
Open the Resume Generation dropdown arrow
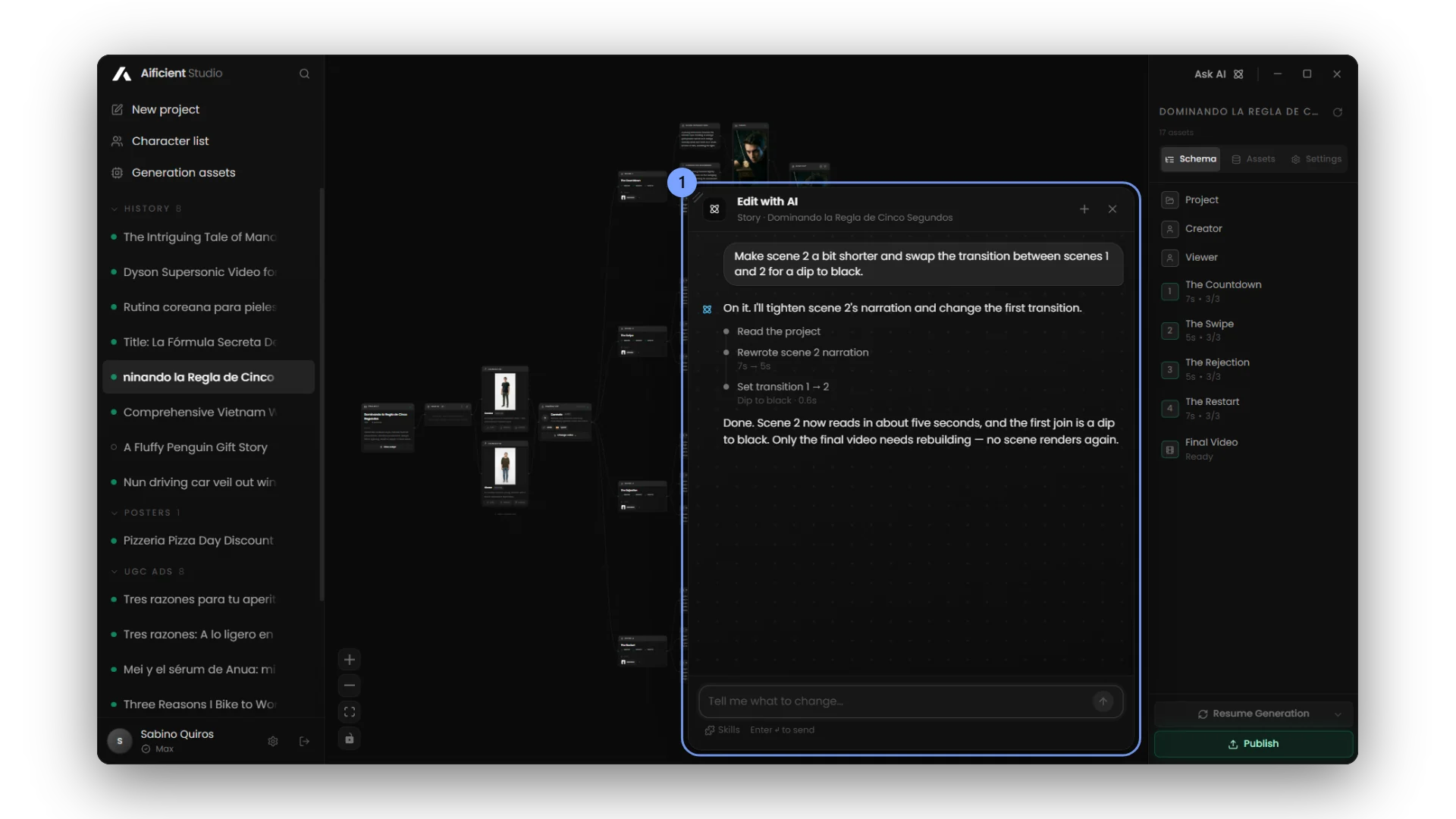[x=1338, y=714]
